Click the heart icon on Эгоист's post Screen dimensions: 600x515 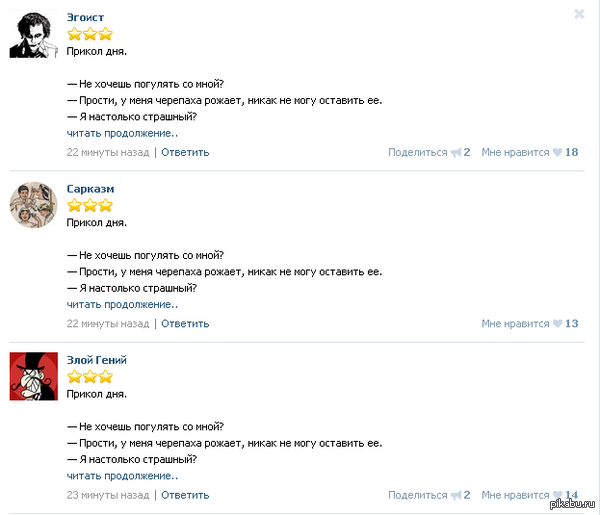tap(557, 153)
